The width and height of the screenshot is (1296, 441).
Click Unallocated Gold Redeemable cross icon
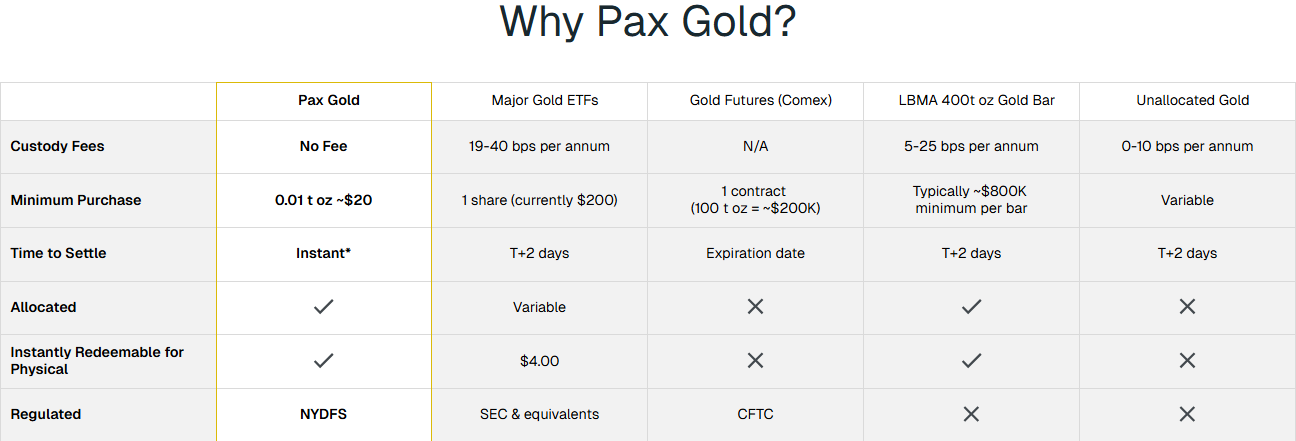pyautogui.click(x=1187, y=361)
